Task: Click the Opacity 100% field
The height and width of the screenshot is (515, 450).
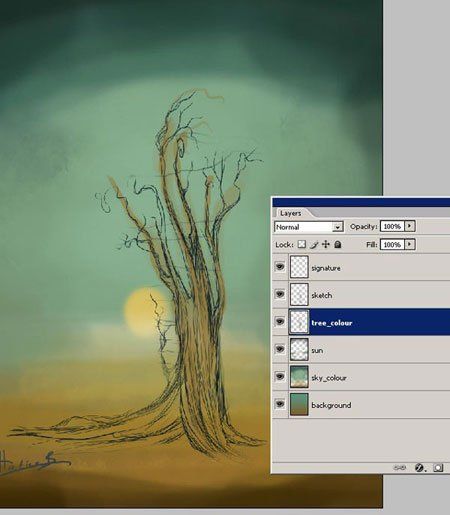Action: pos(392,226)
